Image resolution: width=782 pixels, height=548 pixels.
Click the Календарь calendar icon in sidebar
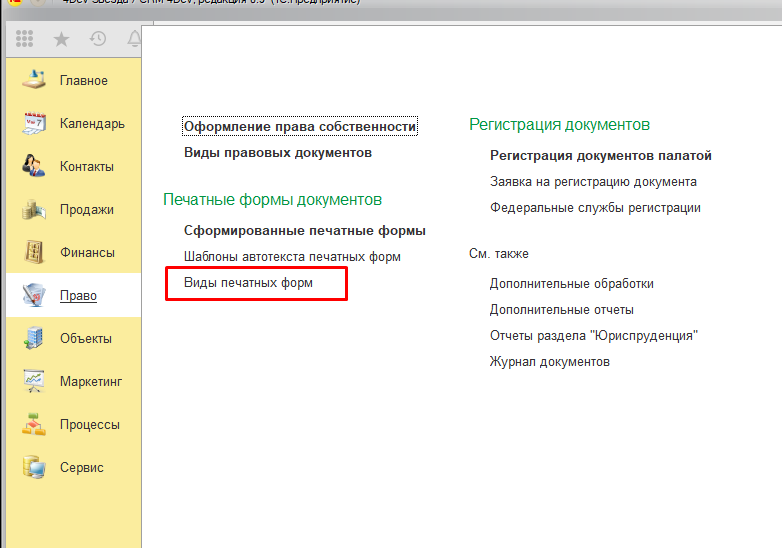[34, 124]
